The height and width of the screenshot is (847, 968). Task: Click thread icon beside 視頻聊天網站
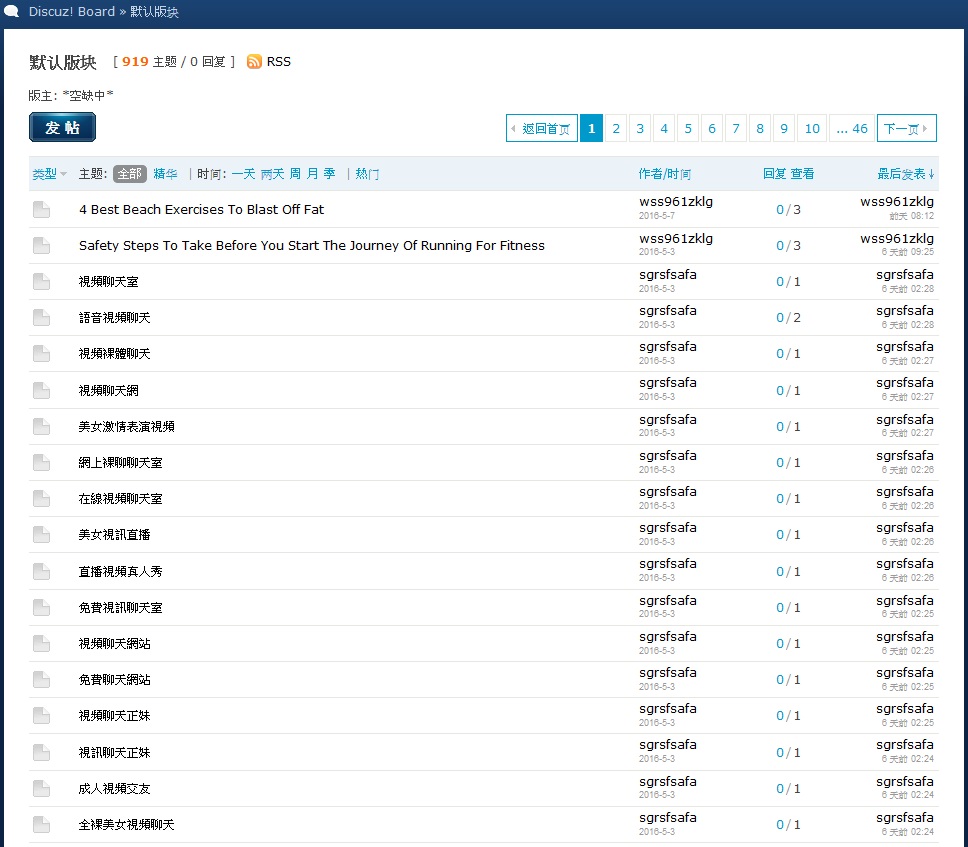[x=41, y=644]
